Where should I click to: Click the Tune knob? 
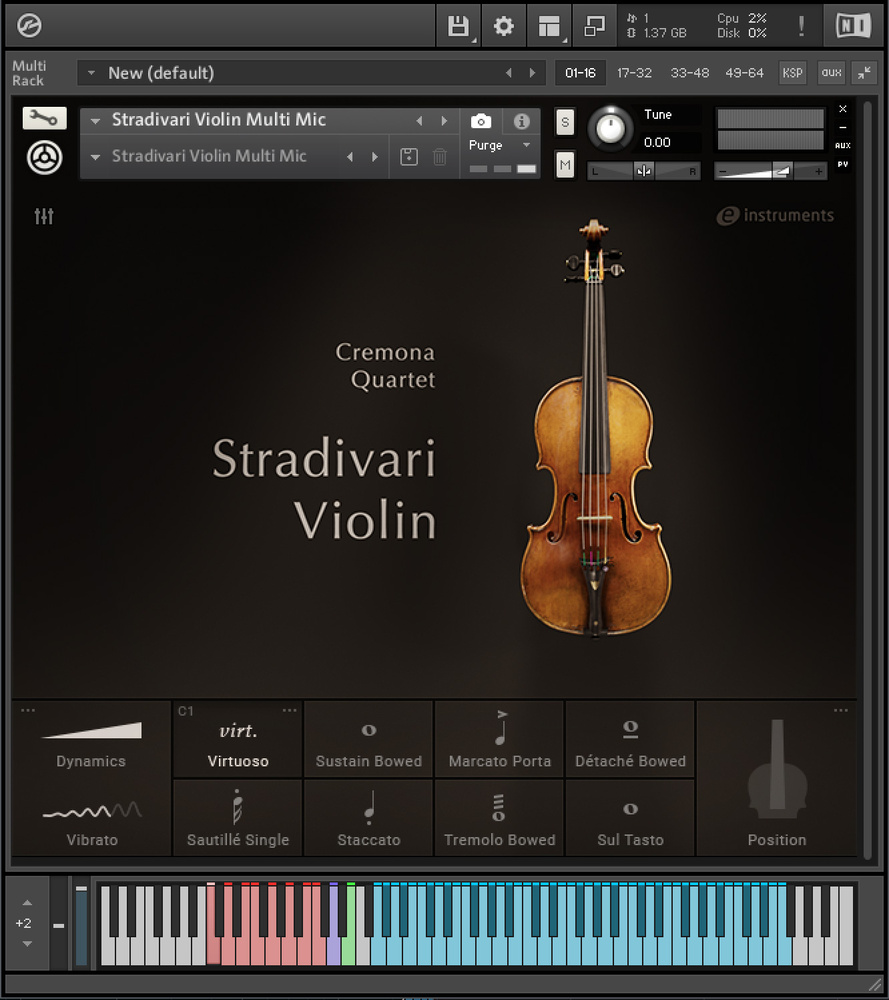tap(611, 128)
